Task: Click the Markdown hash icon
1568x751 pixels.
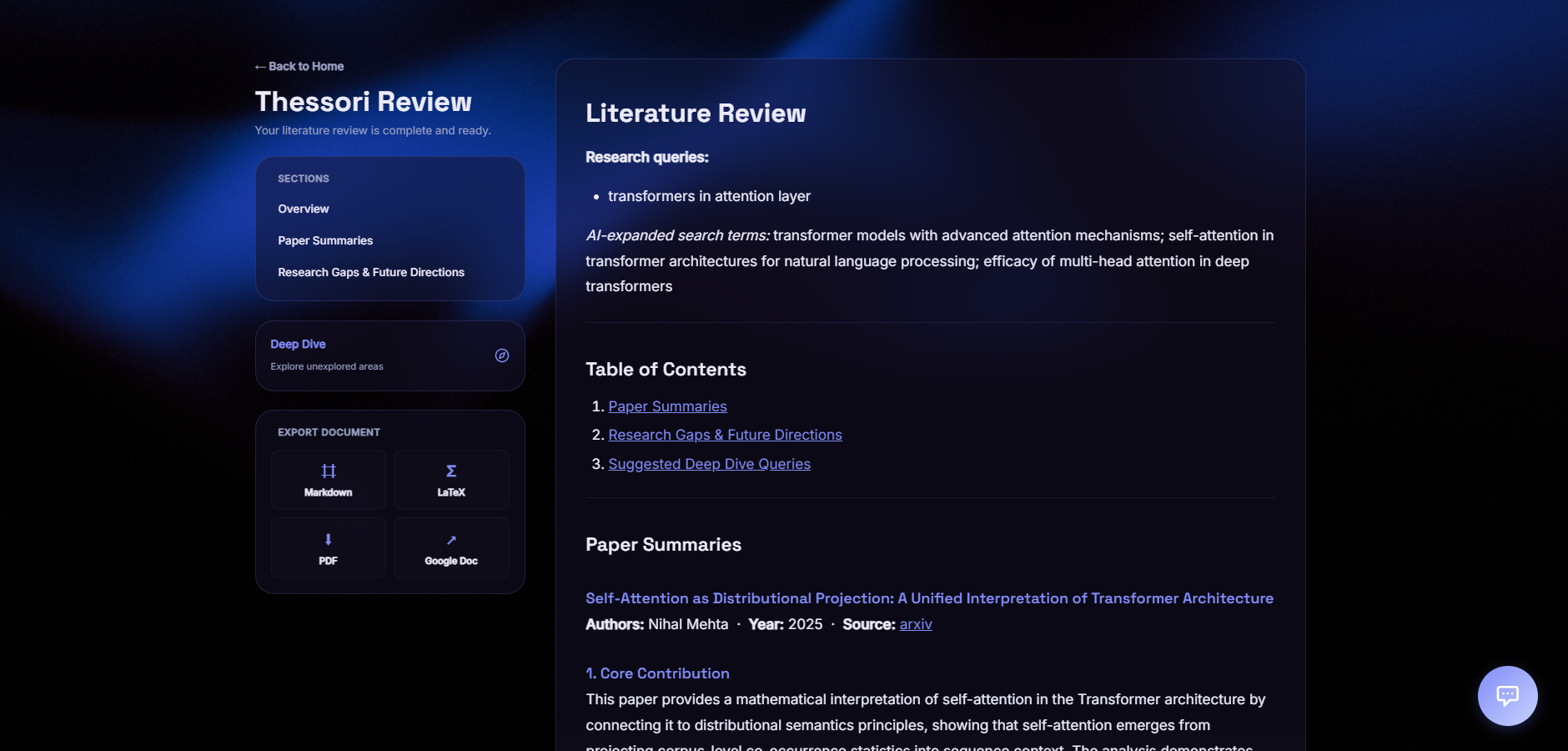Action: (329, 471)
